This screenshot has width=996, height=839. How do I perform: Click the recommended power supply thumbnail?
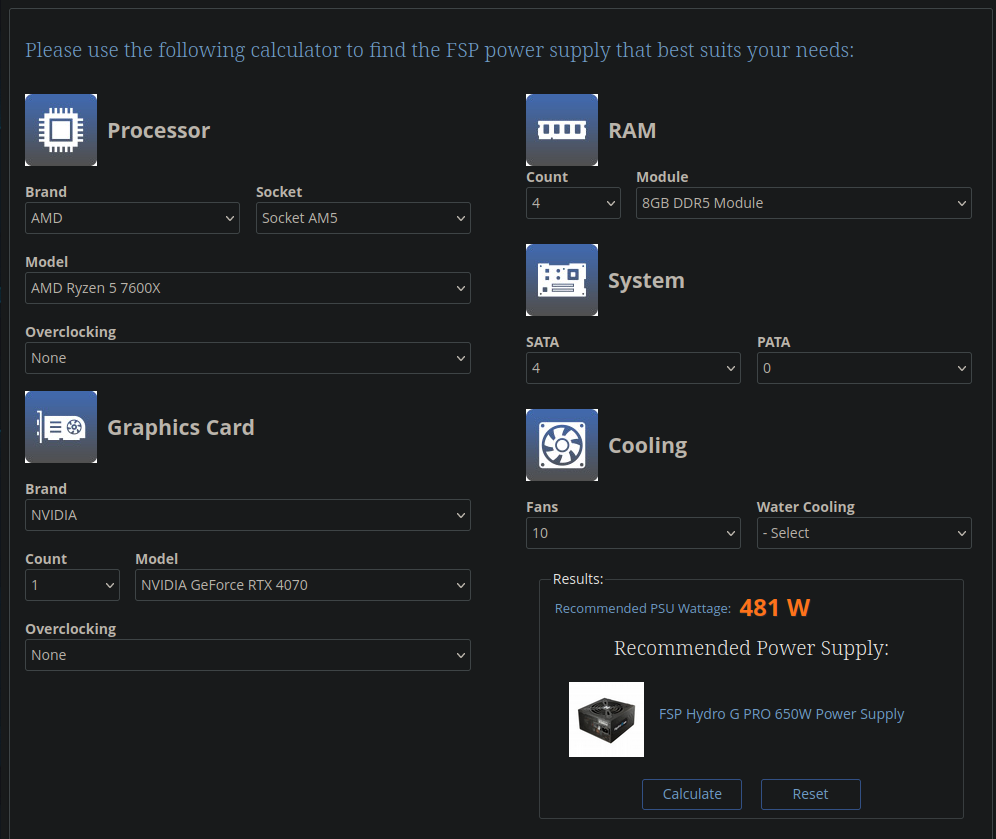606,720
